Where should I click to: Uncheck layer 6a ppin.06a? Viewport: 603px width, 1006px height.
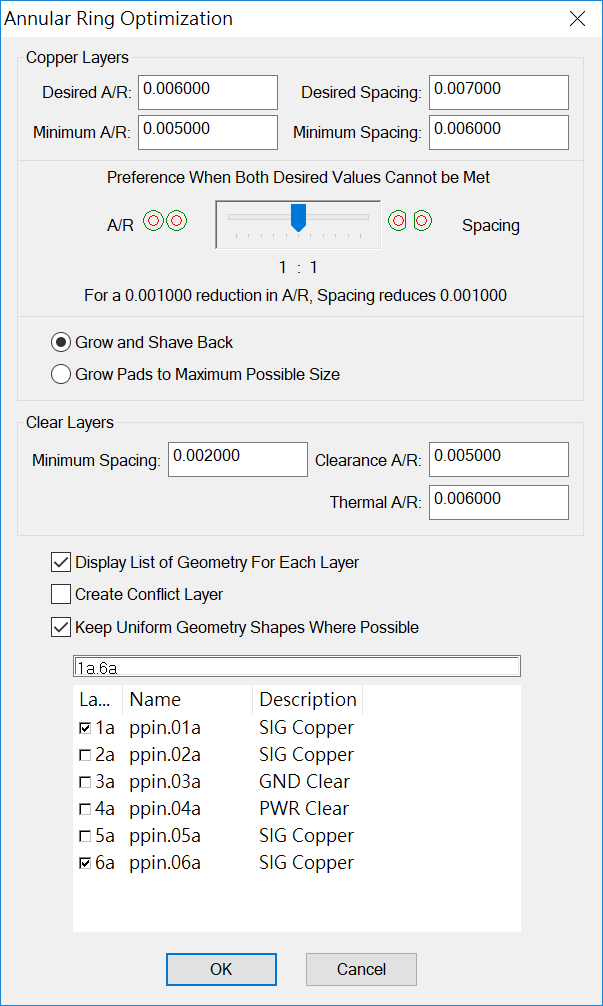click(x=85, y=863)
